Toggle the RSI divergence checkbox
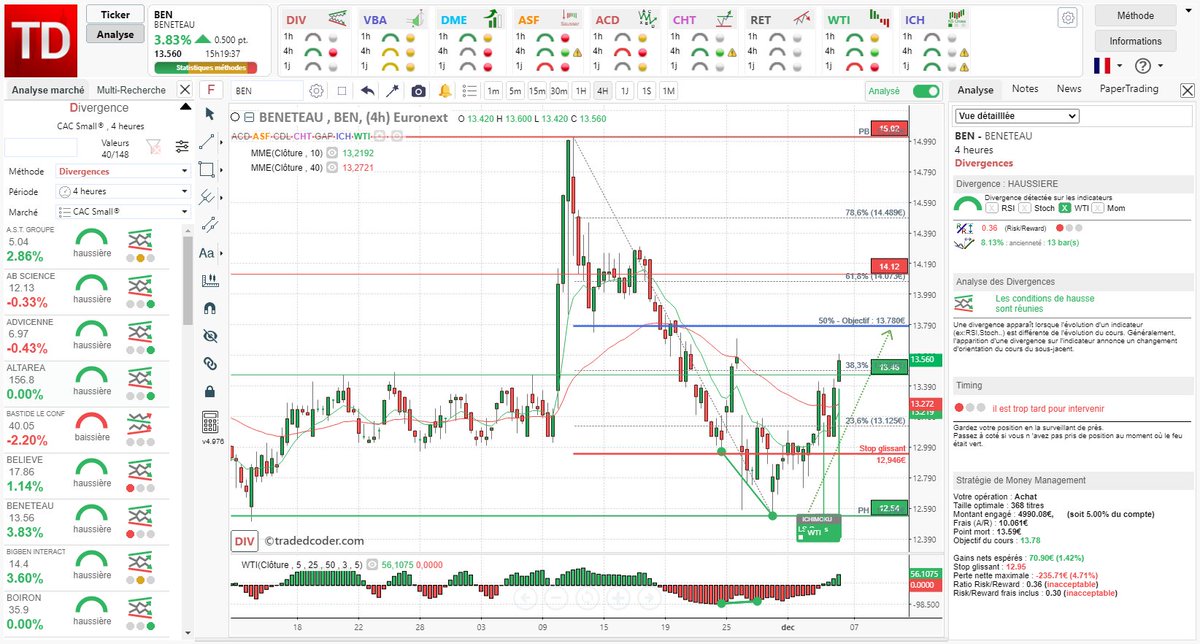 [x=990, y=208]
